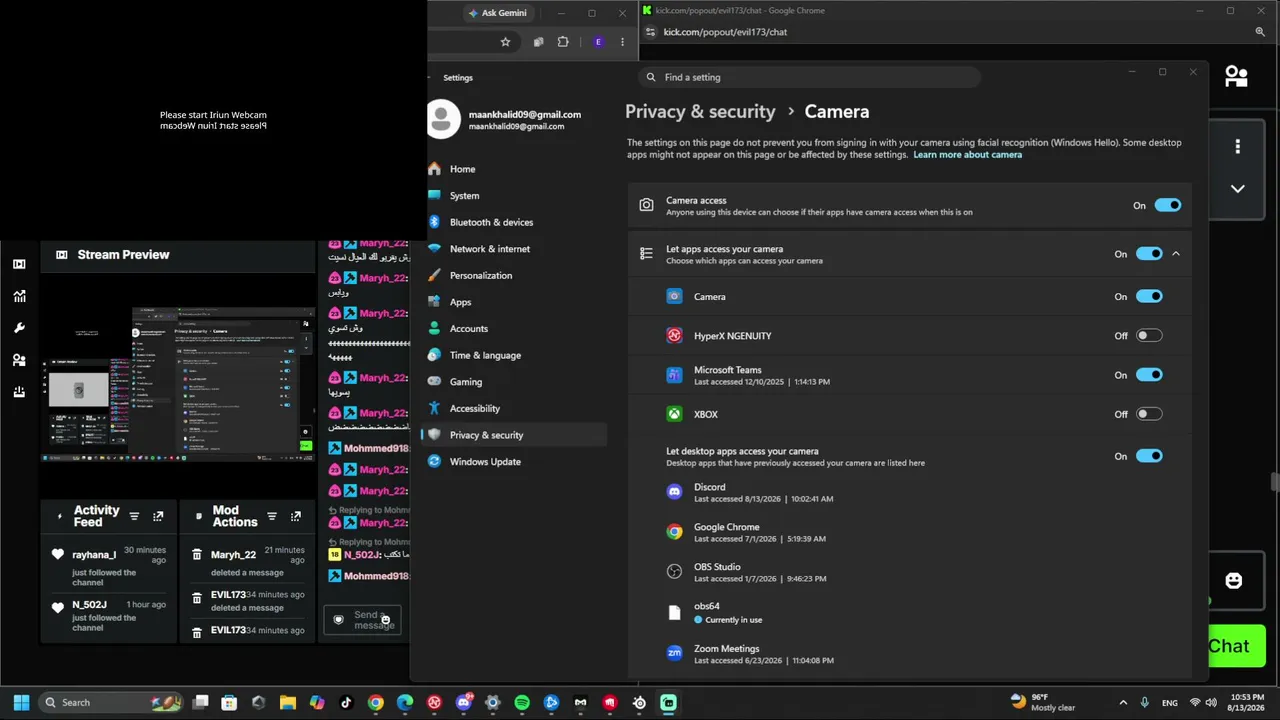Click the OBS Studio app icon
This screenshot has width=1280, height=720.
click(x=675, y=572)
